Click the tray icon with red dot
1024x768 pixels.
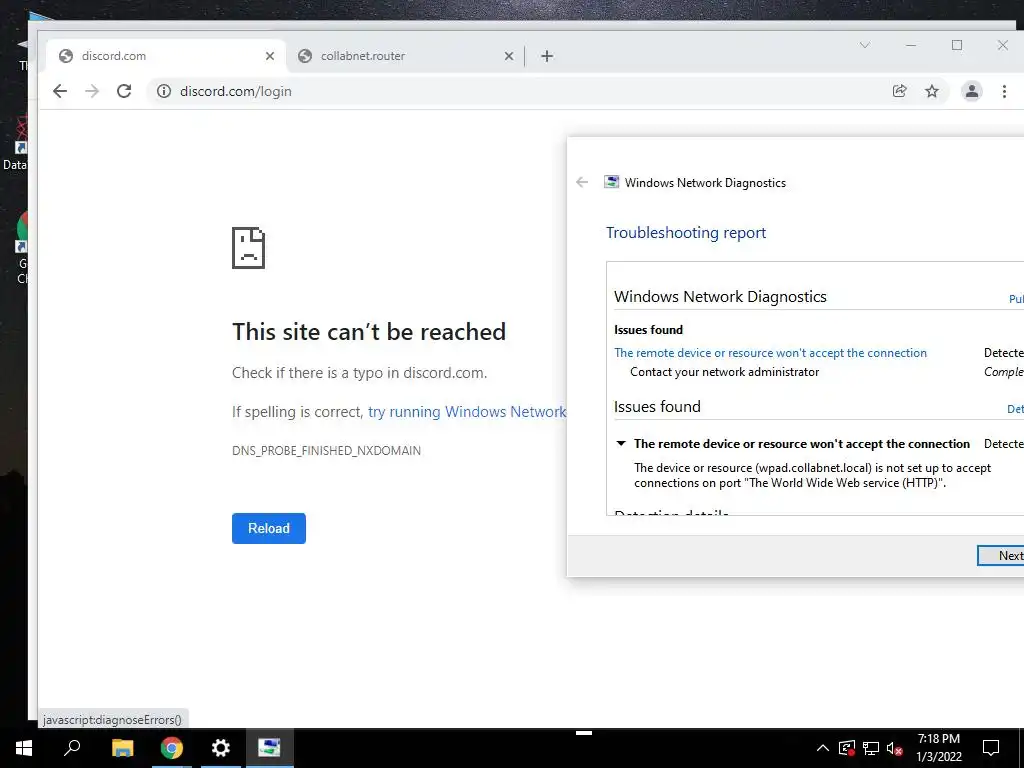coord(847,748)
